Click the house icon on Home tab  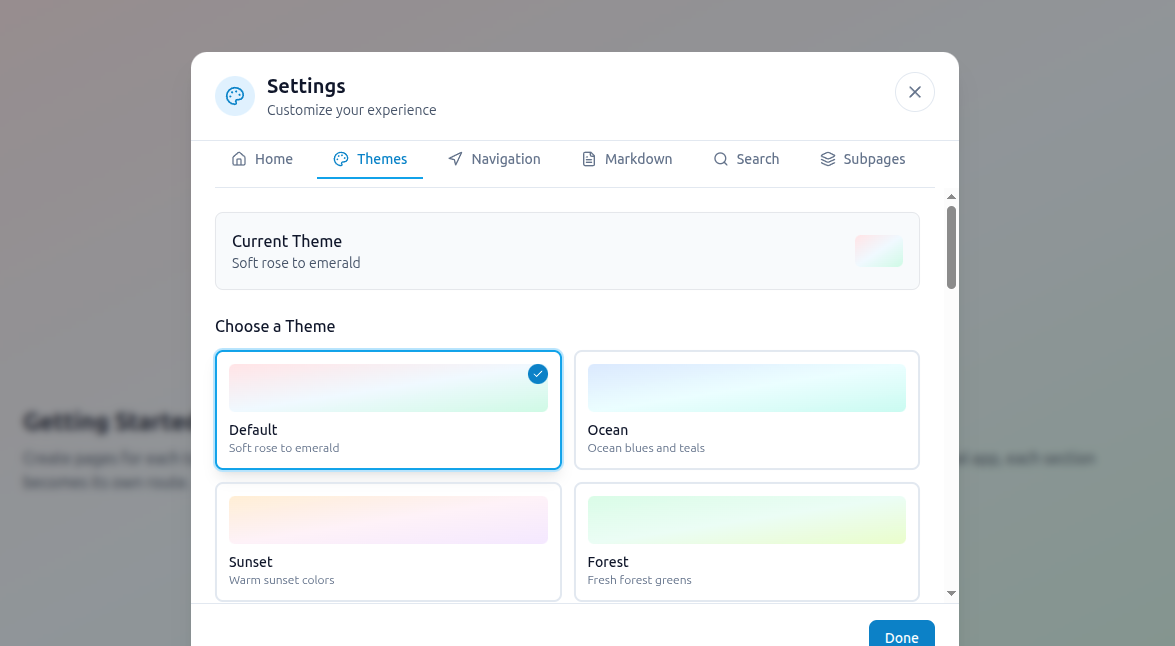(x=239, y=159)
